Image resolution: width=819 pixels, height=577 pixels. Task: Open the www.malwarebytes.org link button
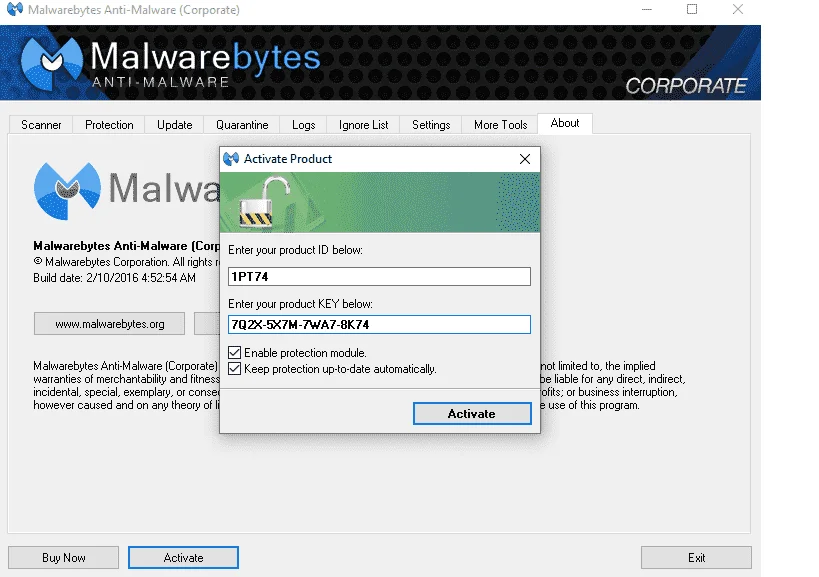coord(110,324)
